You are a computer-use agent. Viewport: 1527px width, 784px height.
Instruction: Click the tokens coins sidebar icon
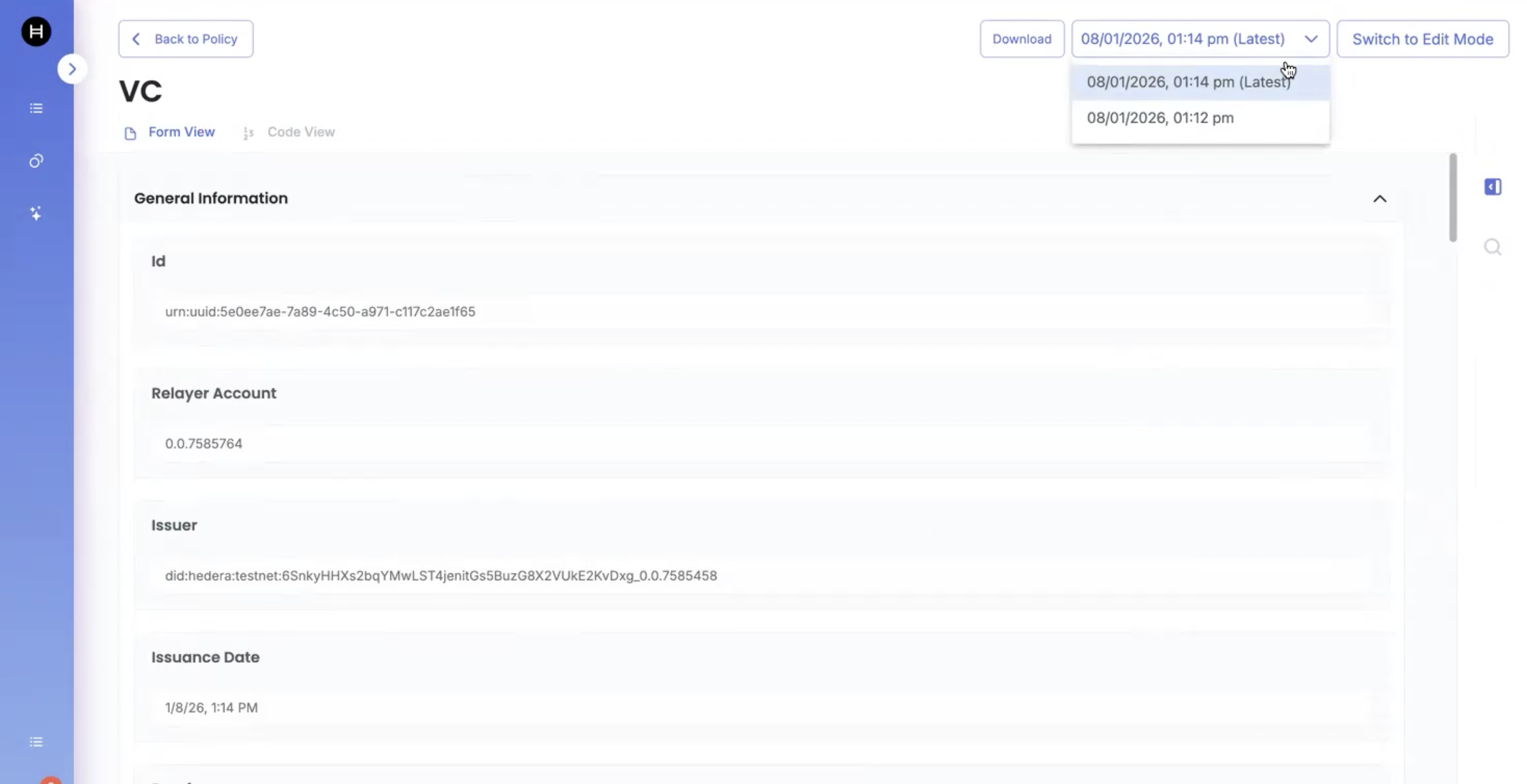tap(36, 161)
